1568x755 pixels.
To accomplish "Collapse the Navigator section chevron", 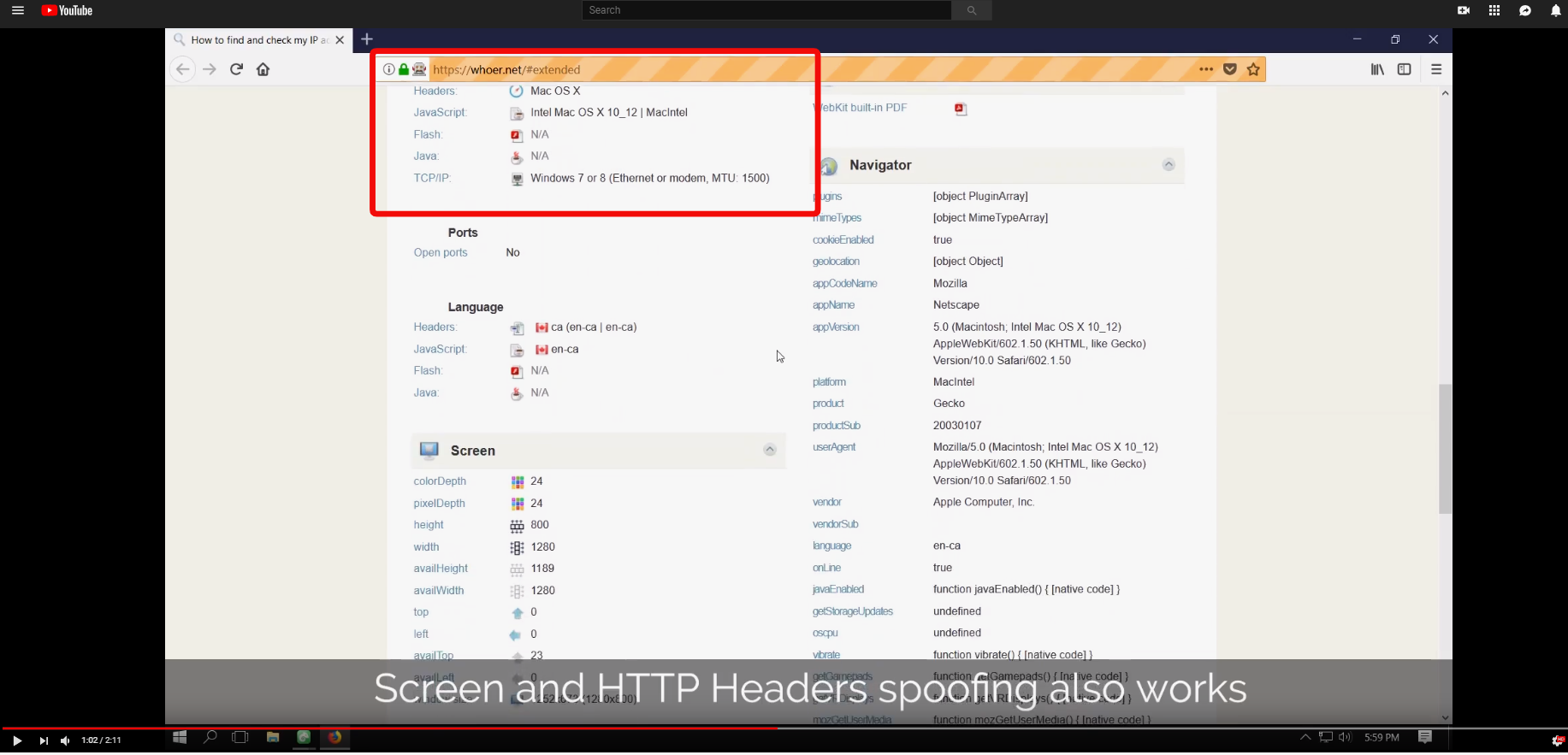I will pos(1169,165).
